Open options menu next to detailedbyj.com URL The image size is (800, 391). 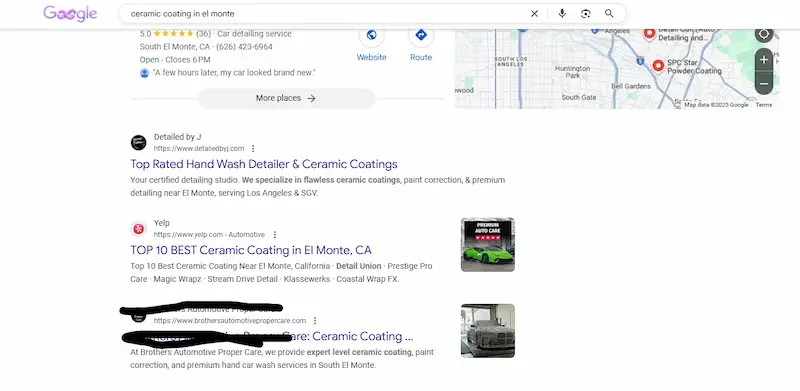tap(253, 149)
